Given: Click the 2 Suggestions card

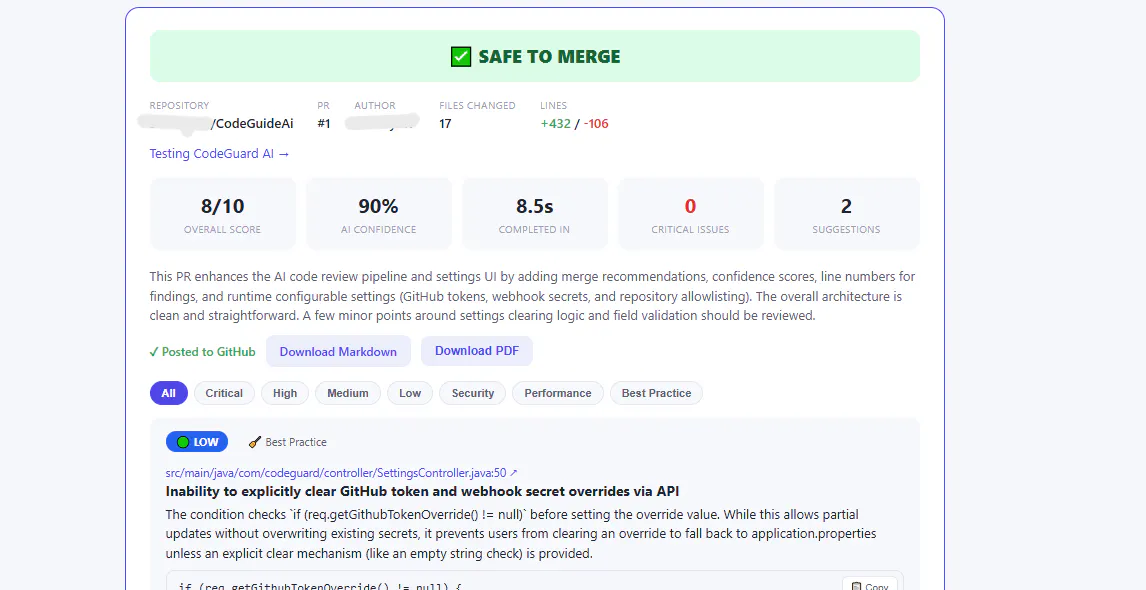Looking at the screenshot, I should 846,214.
